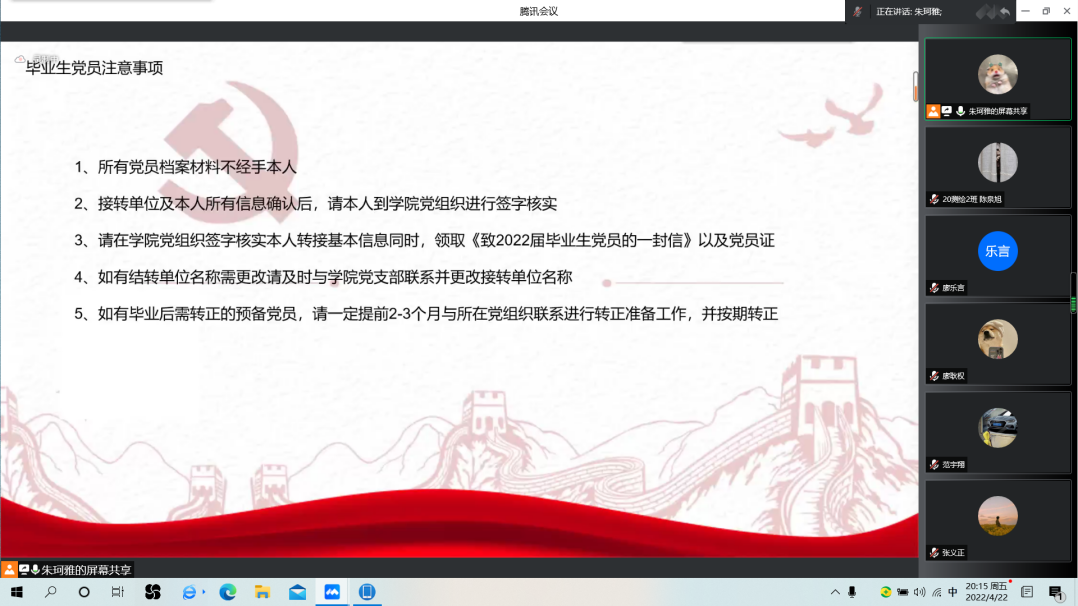Click the participant list vertical scrollbar
The image size is (1078, 606).
[1074, 300]
